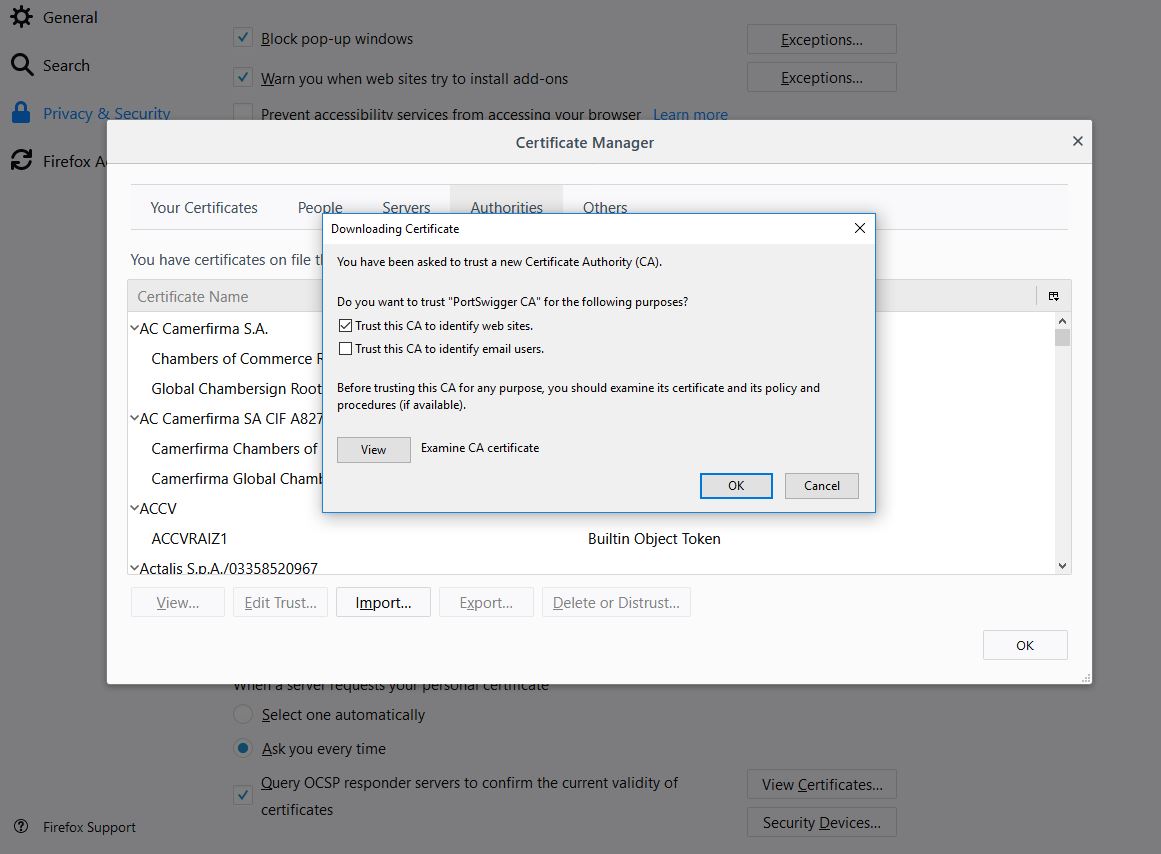Enable Trust this CA to identify email users
The height and width of the screenshot is (854, 1161).
coord(345,348)
